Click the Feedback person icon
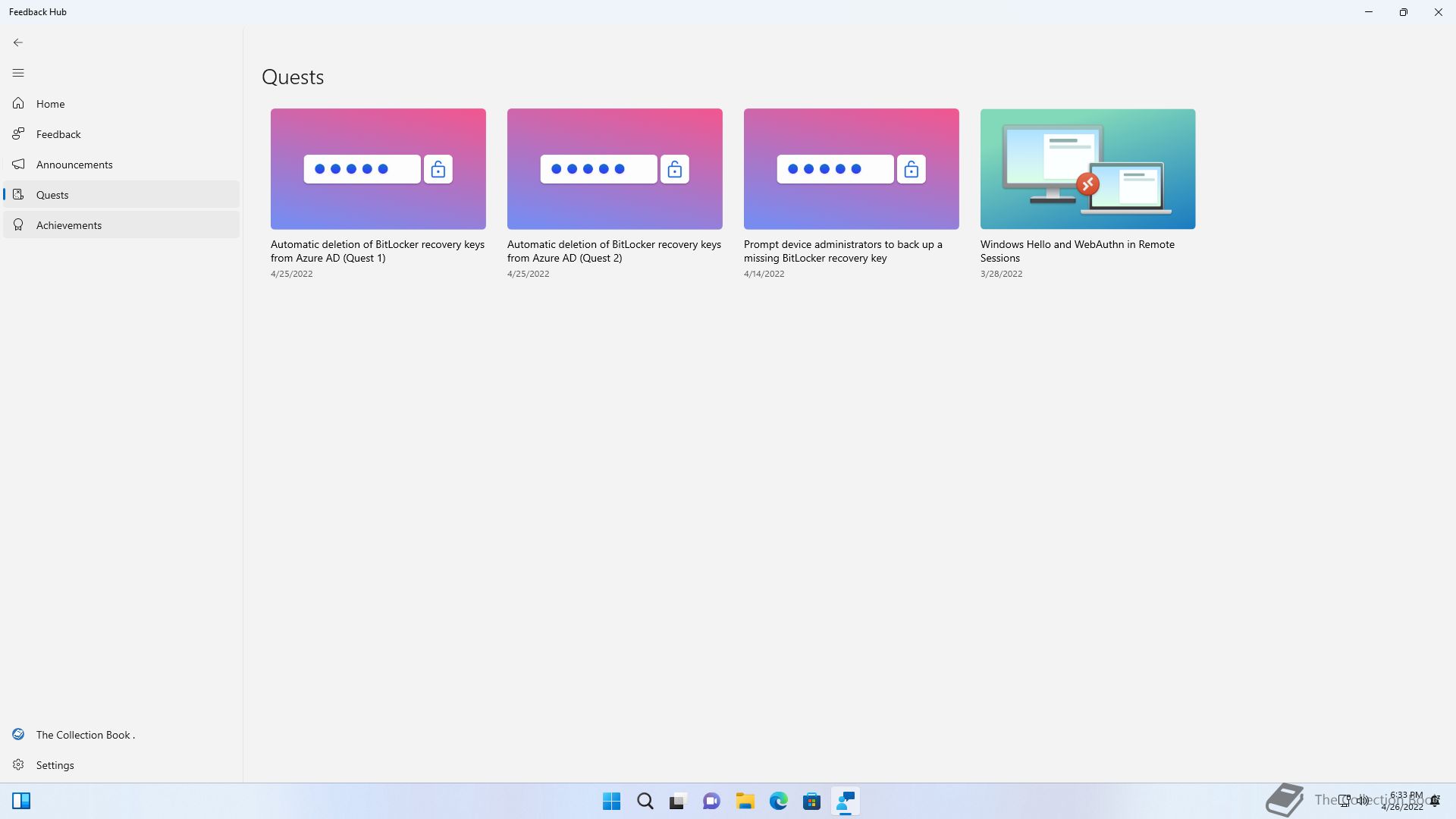The image size is (1456, 819). click(x=18, y=133)
